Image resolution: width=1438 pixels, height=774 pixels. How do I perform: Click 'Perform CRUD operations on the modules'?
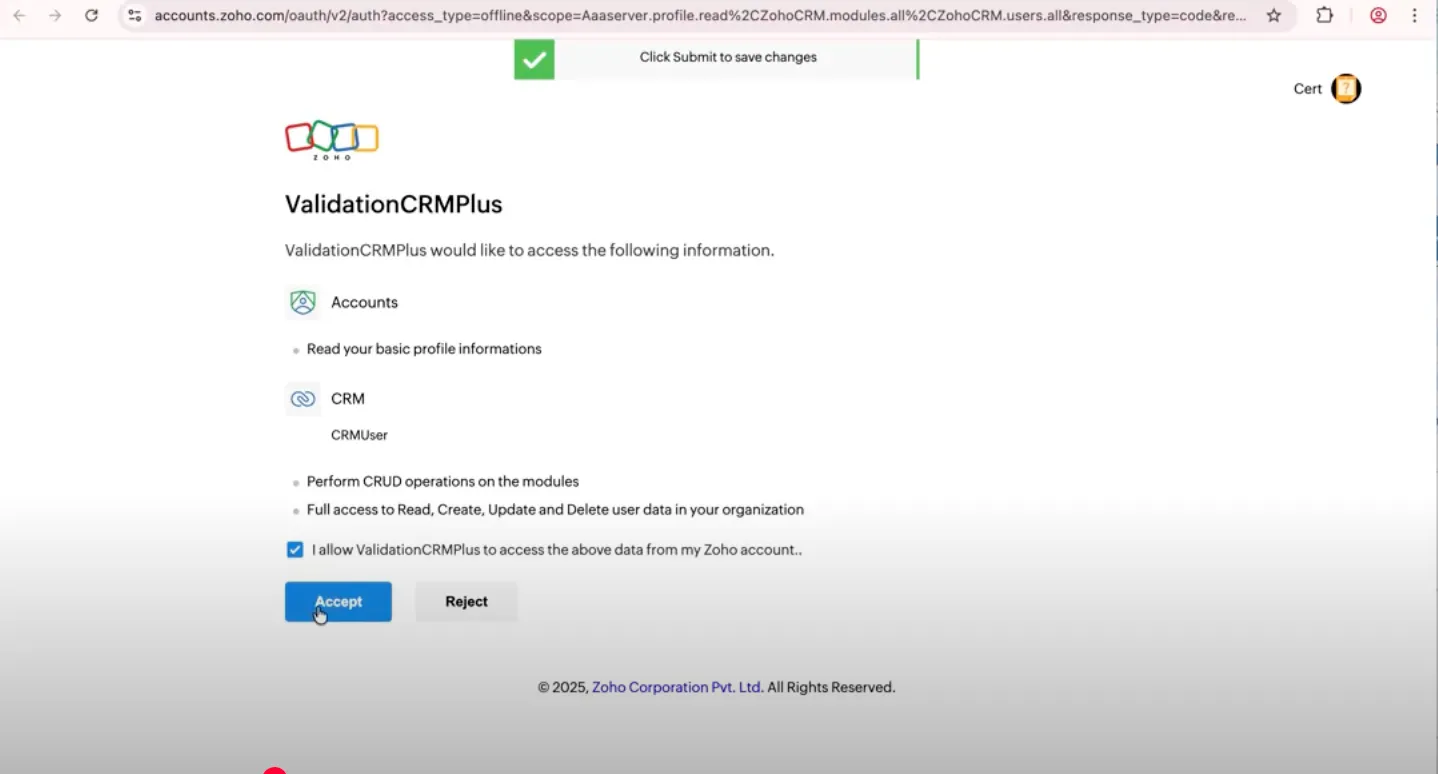coord(443,481)
